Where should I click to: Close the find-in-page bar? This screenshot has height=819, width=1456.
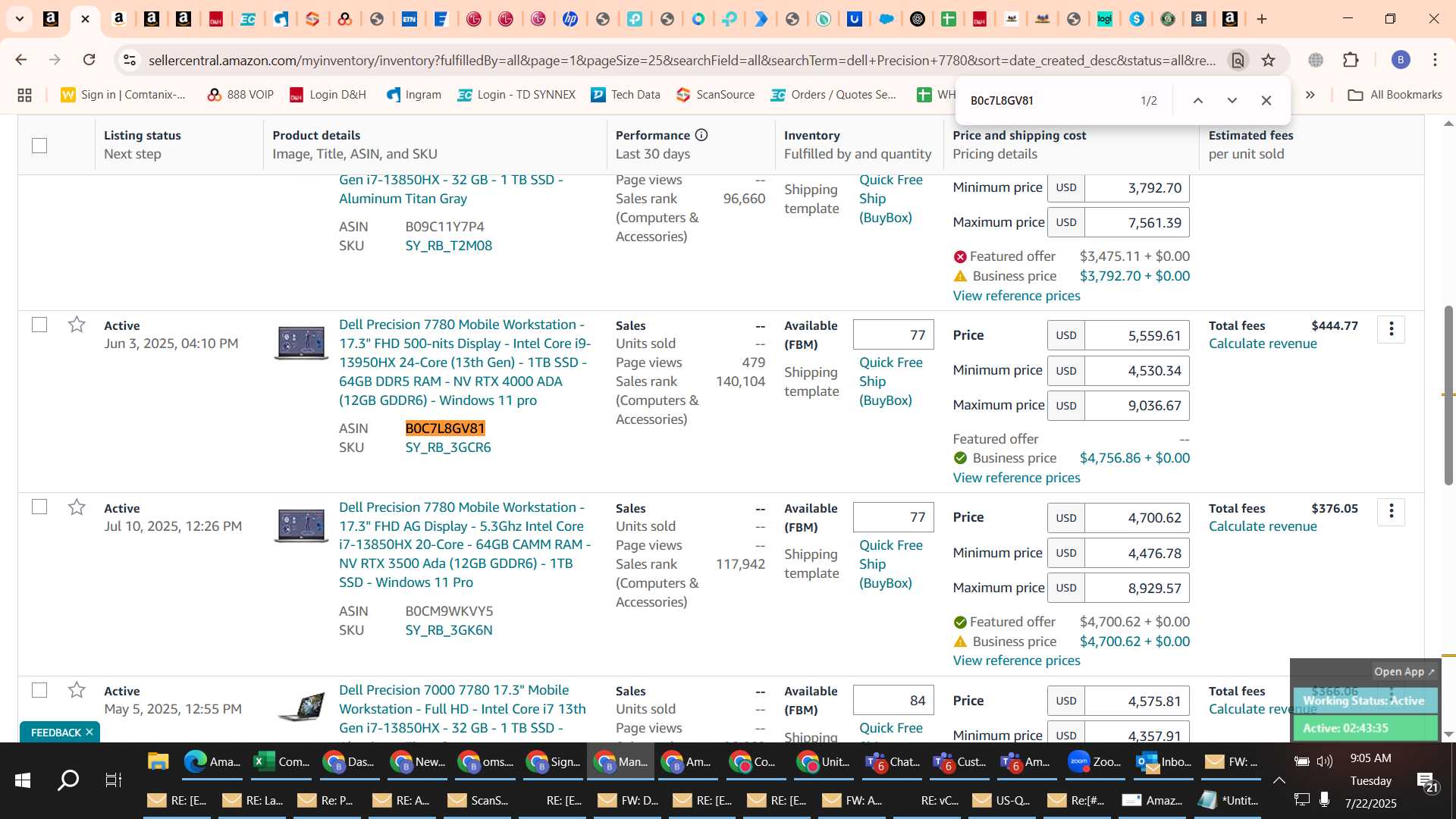[1266, 100]
